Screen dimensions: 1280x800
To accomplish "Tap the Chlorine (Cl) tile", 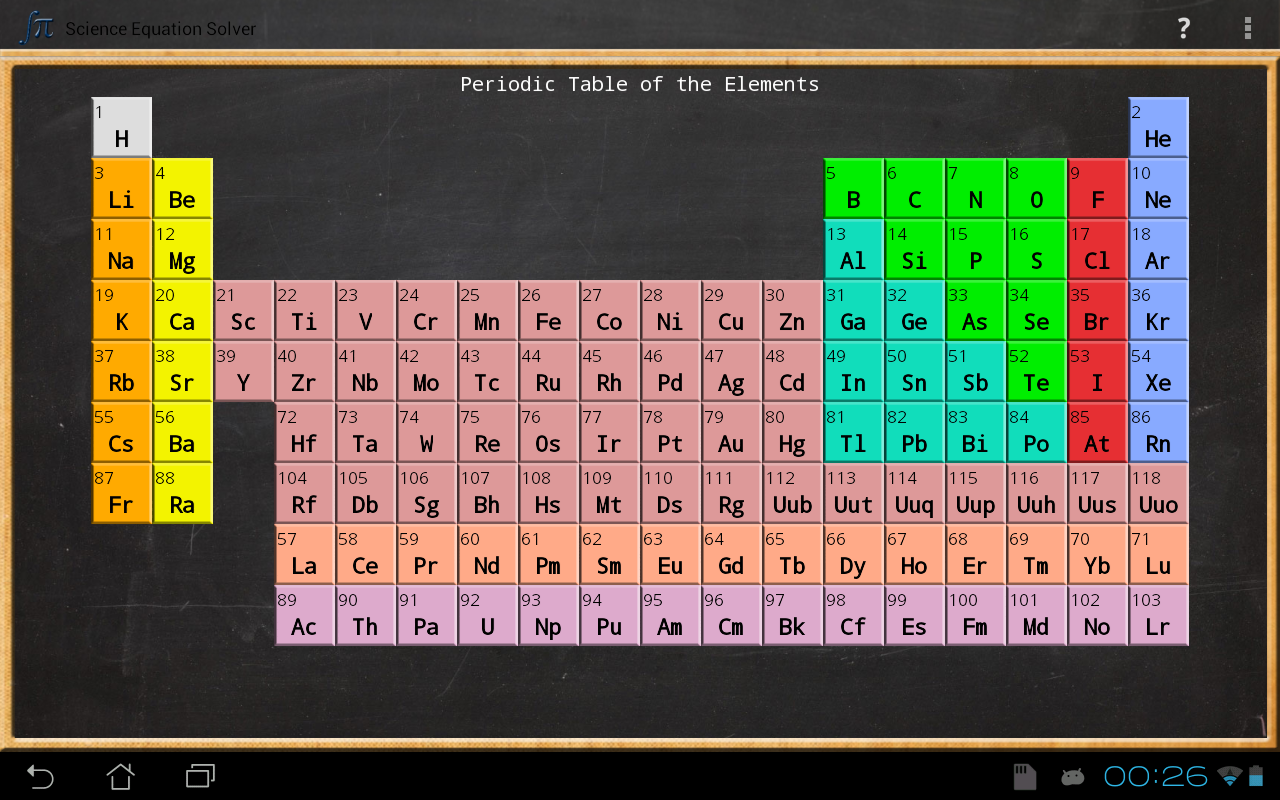I will 1098,249.
